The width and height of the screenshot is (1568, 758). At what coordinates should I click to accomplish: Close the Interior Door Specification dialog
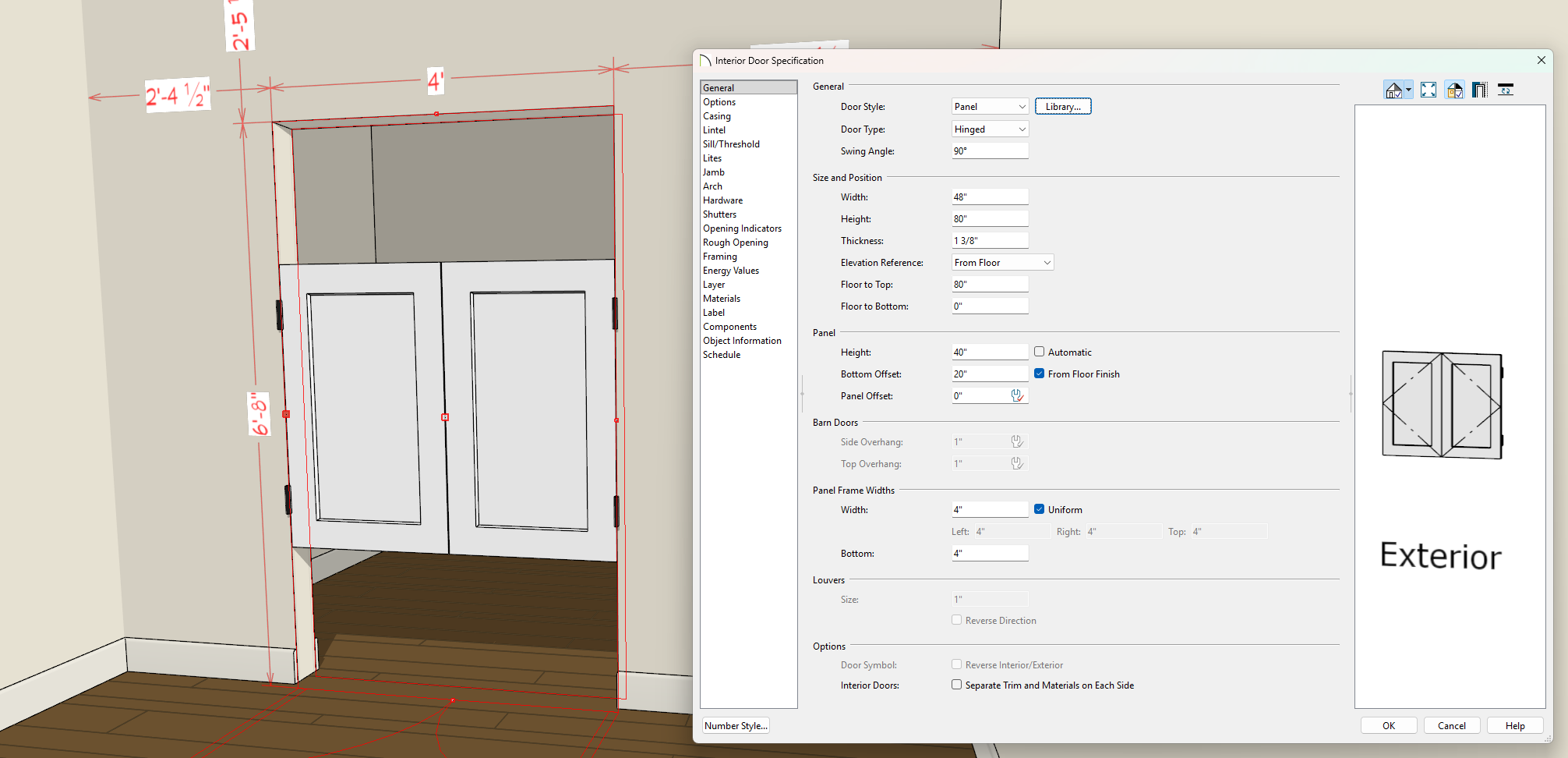click(1541, 61)
